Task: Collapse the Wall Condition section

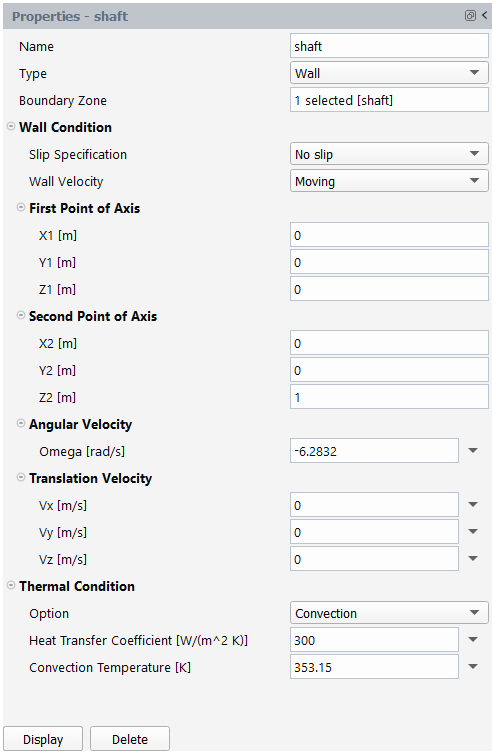Action: (11, 126)
